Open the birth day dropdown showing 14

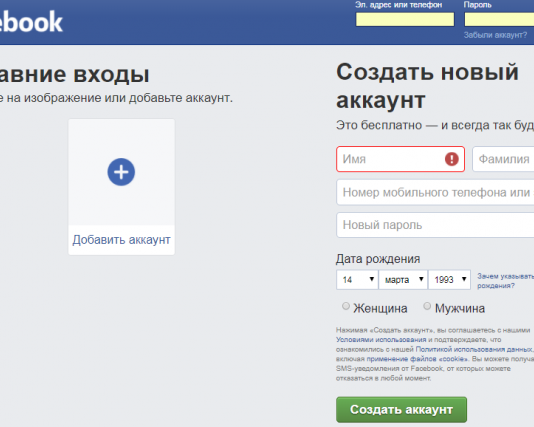[x=357, y=280]
